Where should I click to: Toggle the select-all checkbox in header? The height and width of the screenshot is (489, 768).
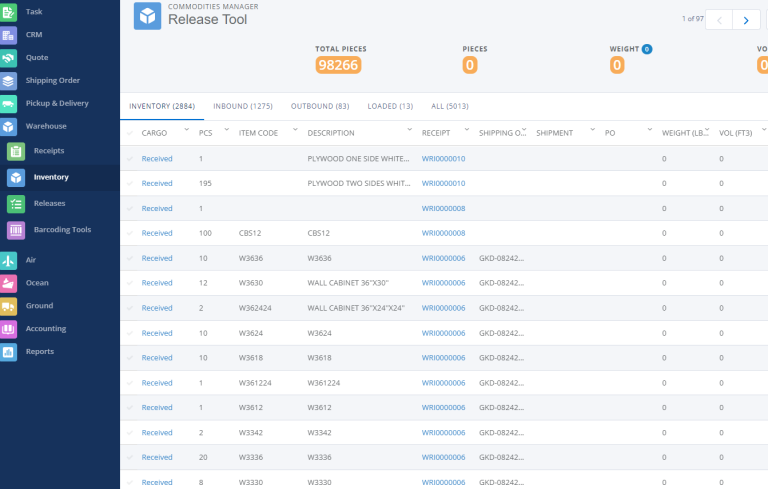point(130,133)
